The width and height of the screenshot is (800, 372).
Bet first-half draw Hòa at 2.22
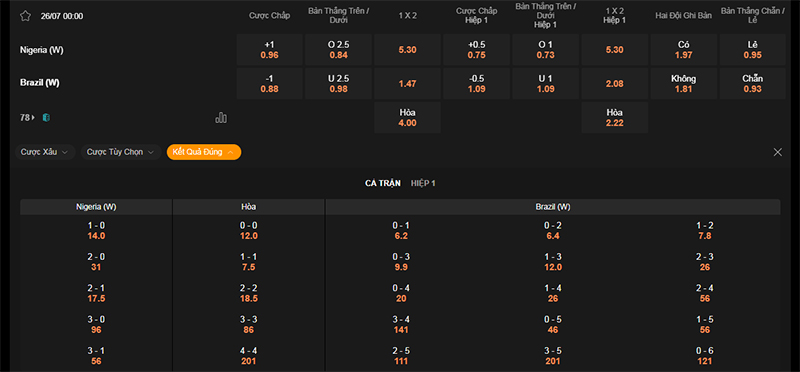point(615,117)
